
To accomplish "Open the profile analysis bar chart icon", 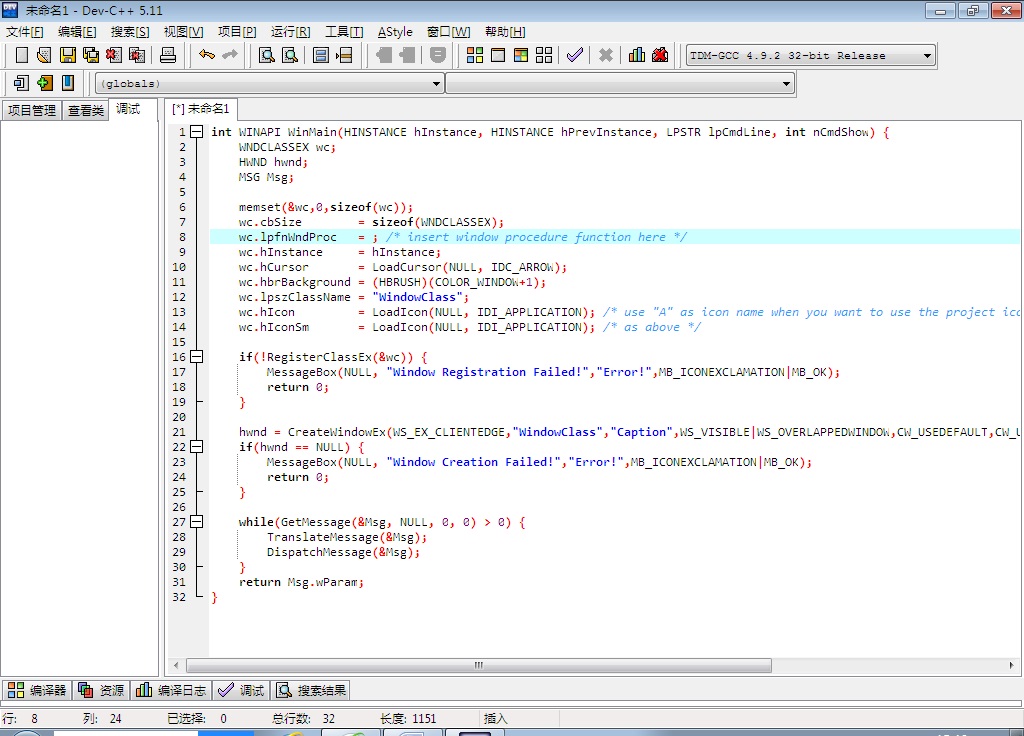I will [637, 55].
